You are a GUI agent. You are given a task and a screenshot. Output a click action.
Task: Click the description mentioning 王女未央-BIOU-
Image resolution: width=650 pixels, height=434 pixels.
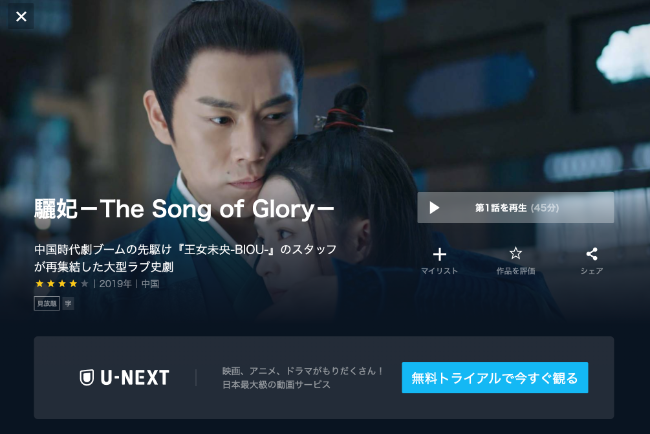185,258
